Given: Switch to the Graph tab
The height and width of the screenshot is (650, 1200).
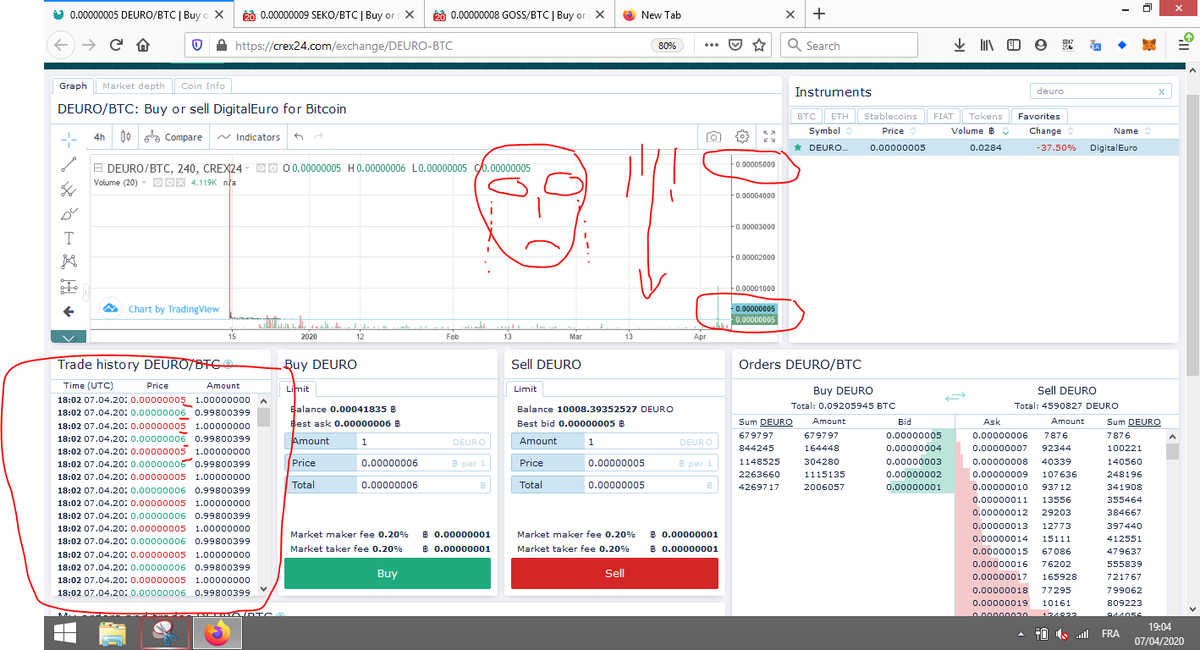Looking at the screenshot, I should point(73,86).
